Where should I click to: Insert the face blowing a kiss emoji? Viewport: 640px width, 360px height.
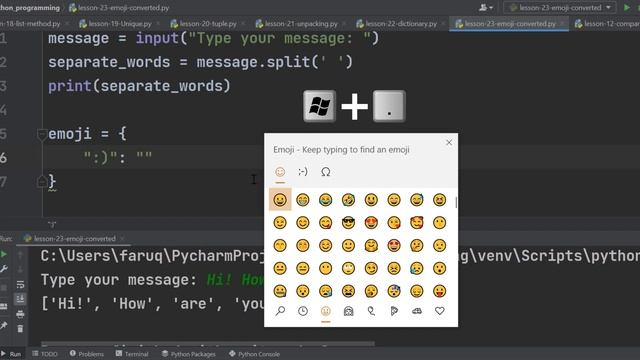tap(394, 222)
